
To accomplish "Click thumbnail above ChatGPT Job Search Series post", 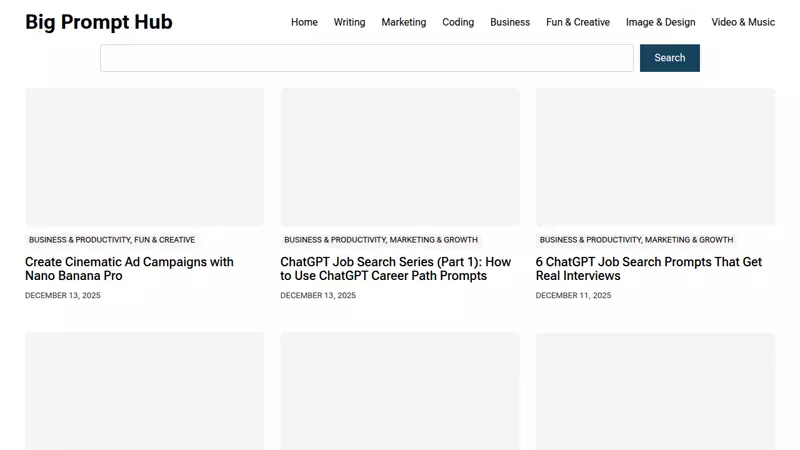I will coord(400,157).
